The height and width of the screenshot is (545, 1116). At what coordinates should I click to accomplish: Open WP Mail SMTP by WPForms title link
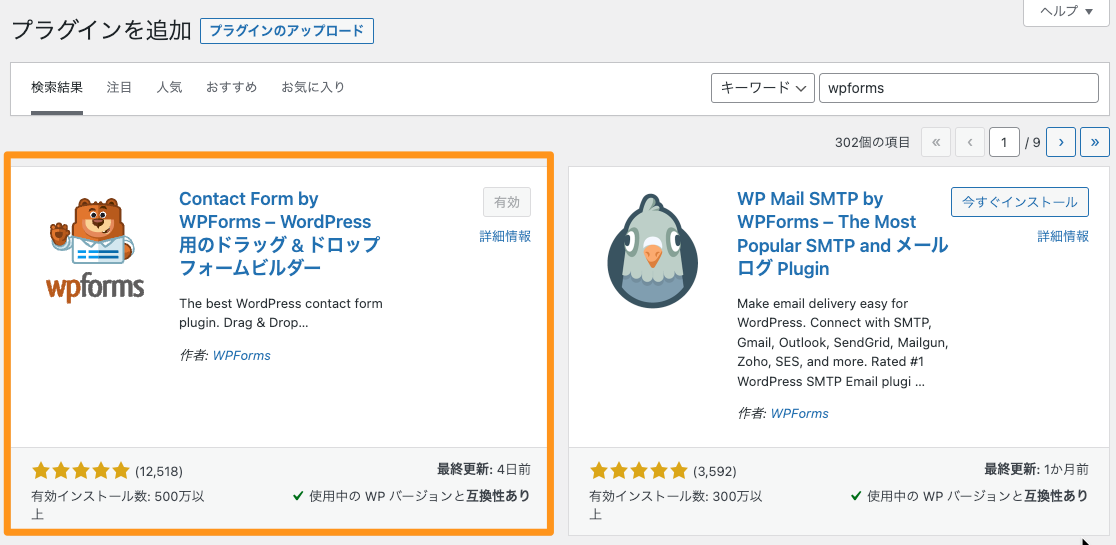[x=843, y=233]
